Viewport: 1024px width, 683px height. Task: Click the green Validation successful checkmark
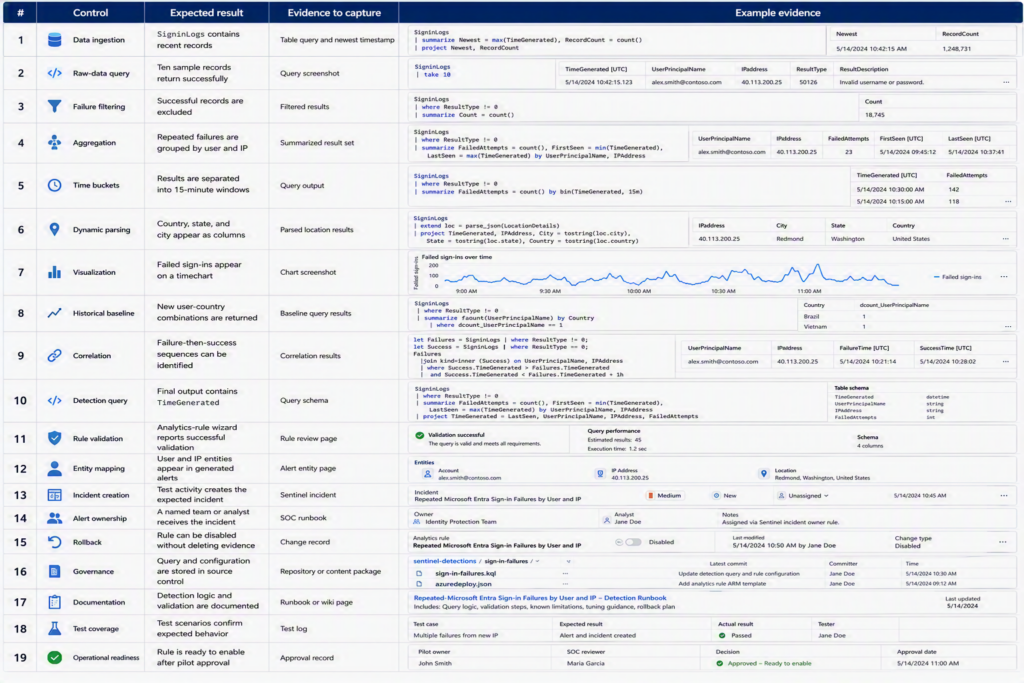[420, 435]
